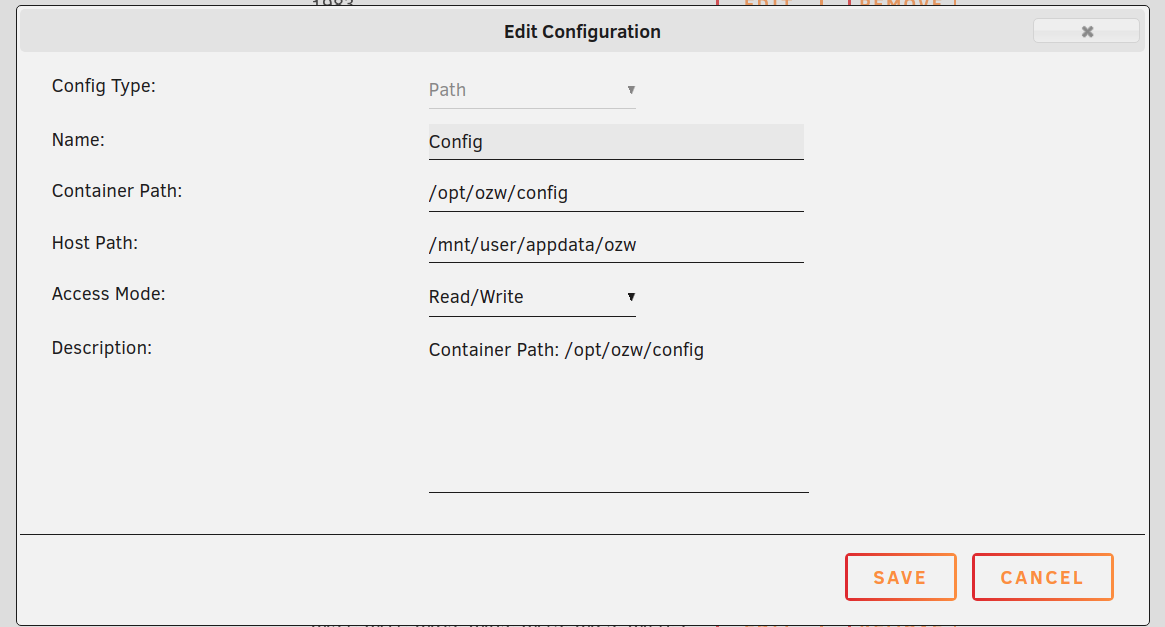Click the 'Access Mode:' label

(108, 294)
